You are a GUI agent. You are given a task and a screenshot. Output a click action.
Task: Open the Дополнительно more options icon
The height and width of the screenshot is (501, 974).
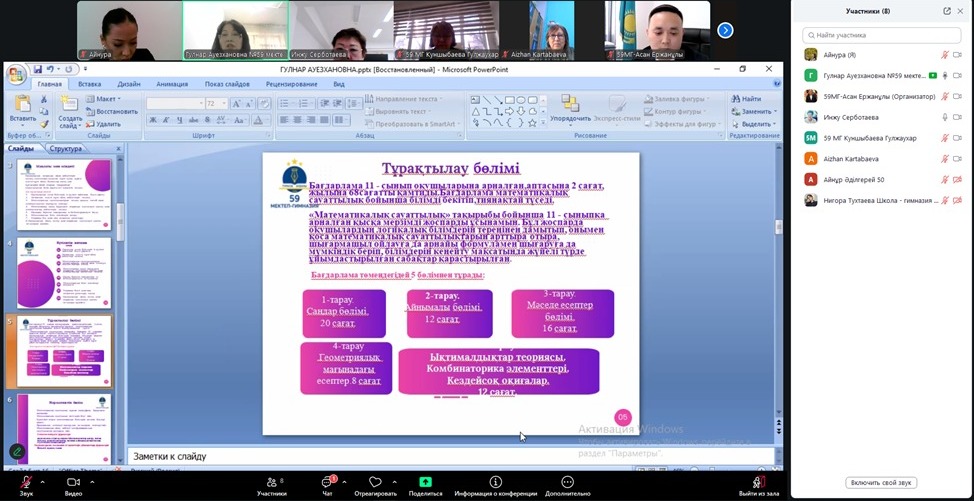click(568, 482)
